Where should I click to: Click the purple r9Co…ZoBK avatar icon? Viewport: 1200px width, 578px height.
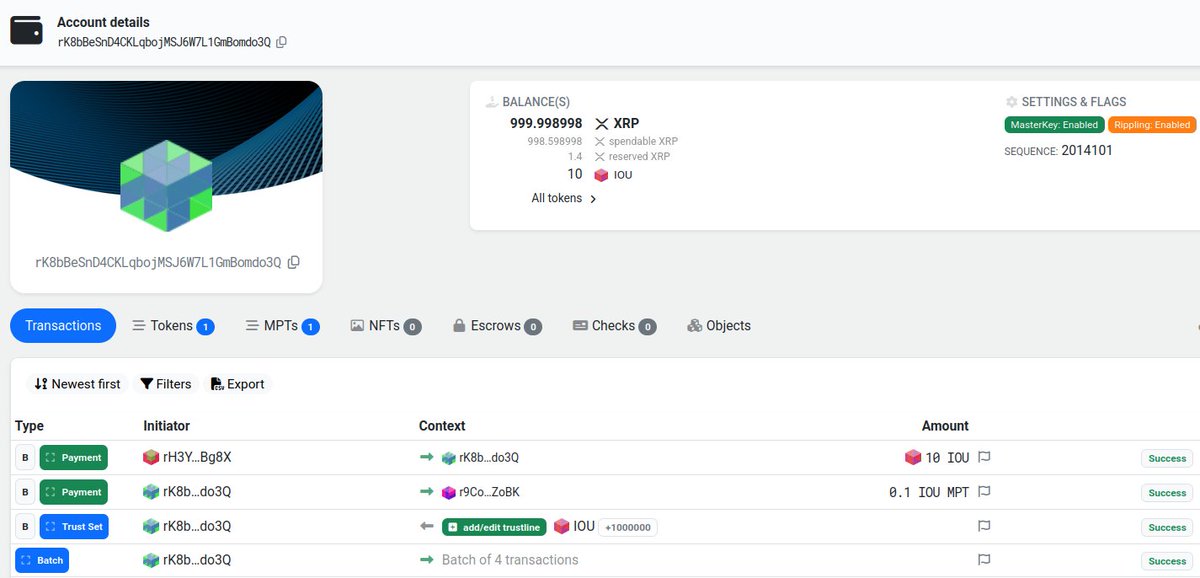point(449,492)
